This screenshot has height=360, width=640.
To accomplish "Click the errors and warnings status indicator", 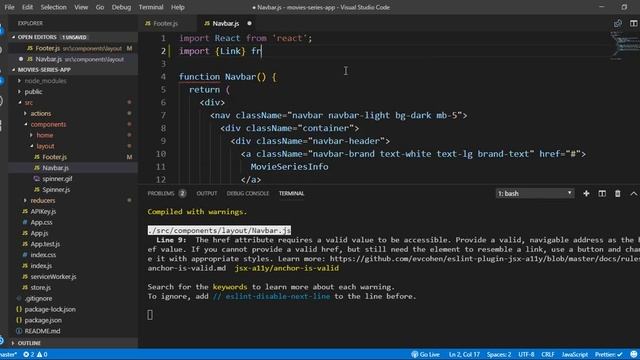I will point(35,354).
